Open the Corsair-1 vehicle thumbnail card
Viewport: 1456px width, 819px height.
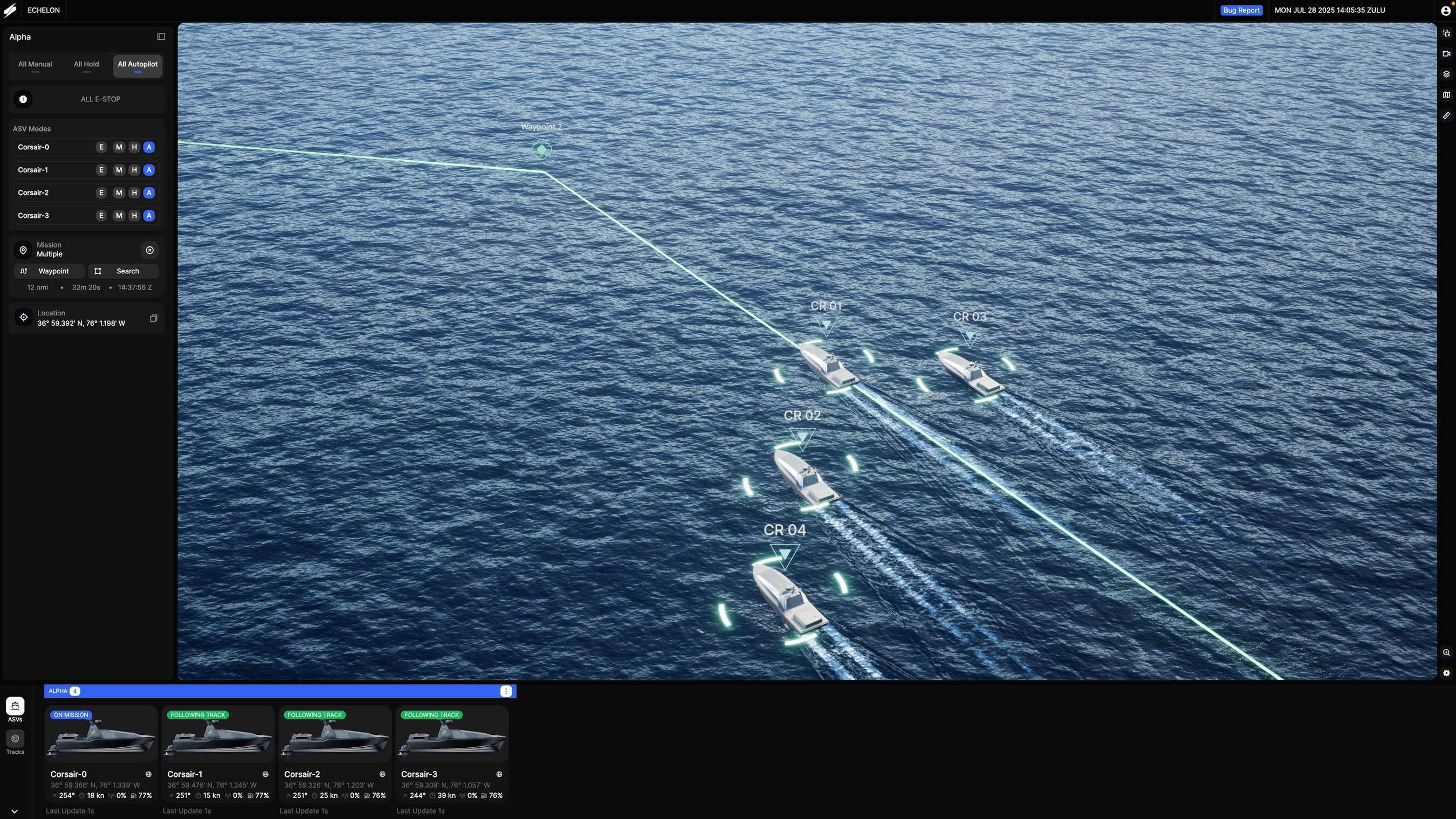click(218, 735)
